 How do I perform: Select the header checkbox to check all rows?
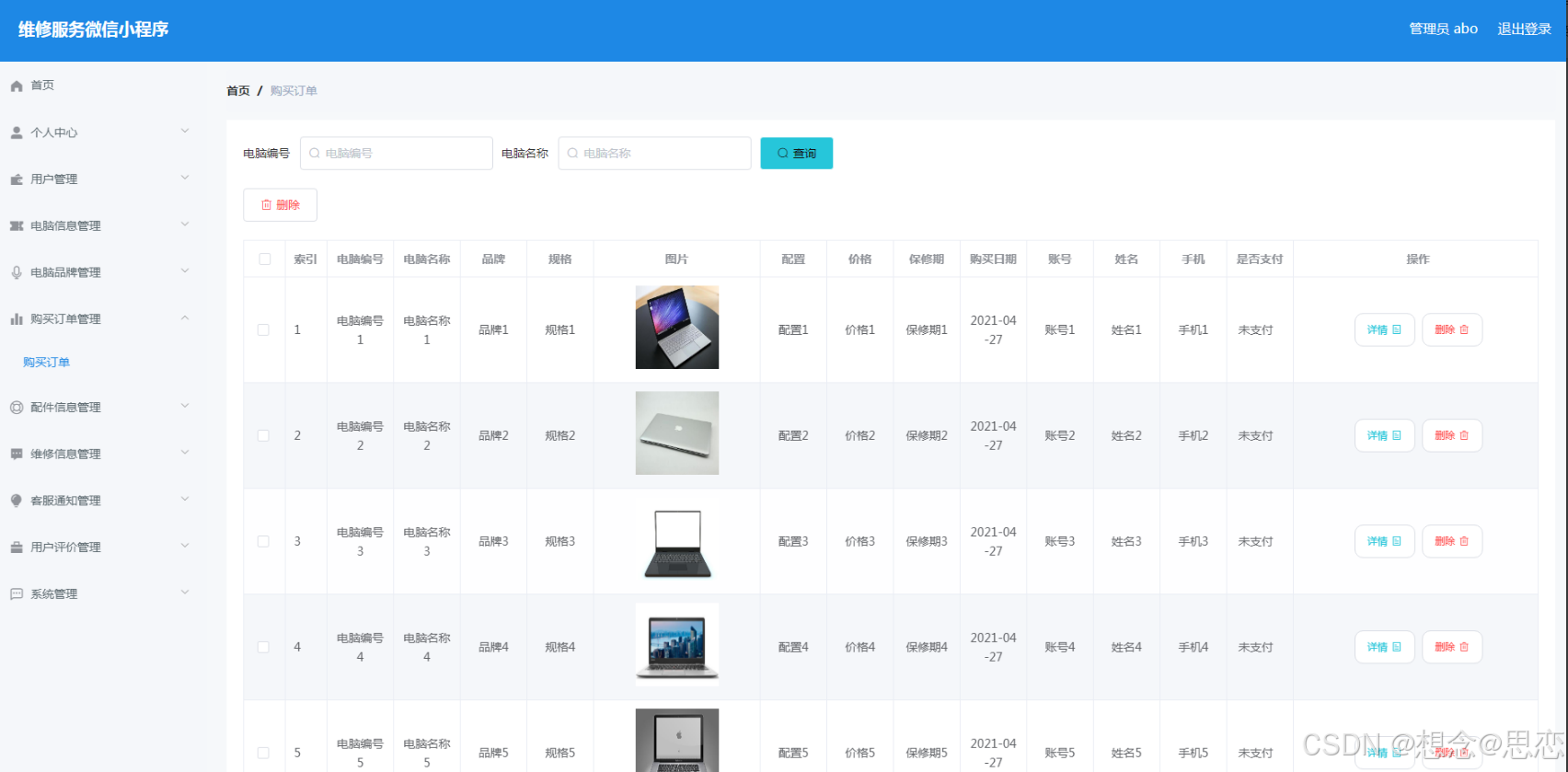[265, 259]
